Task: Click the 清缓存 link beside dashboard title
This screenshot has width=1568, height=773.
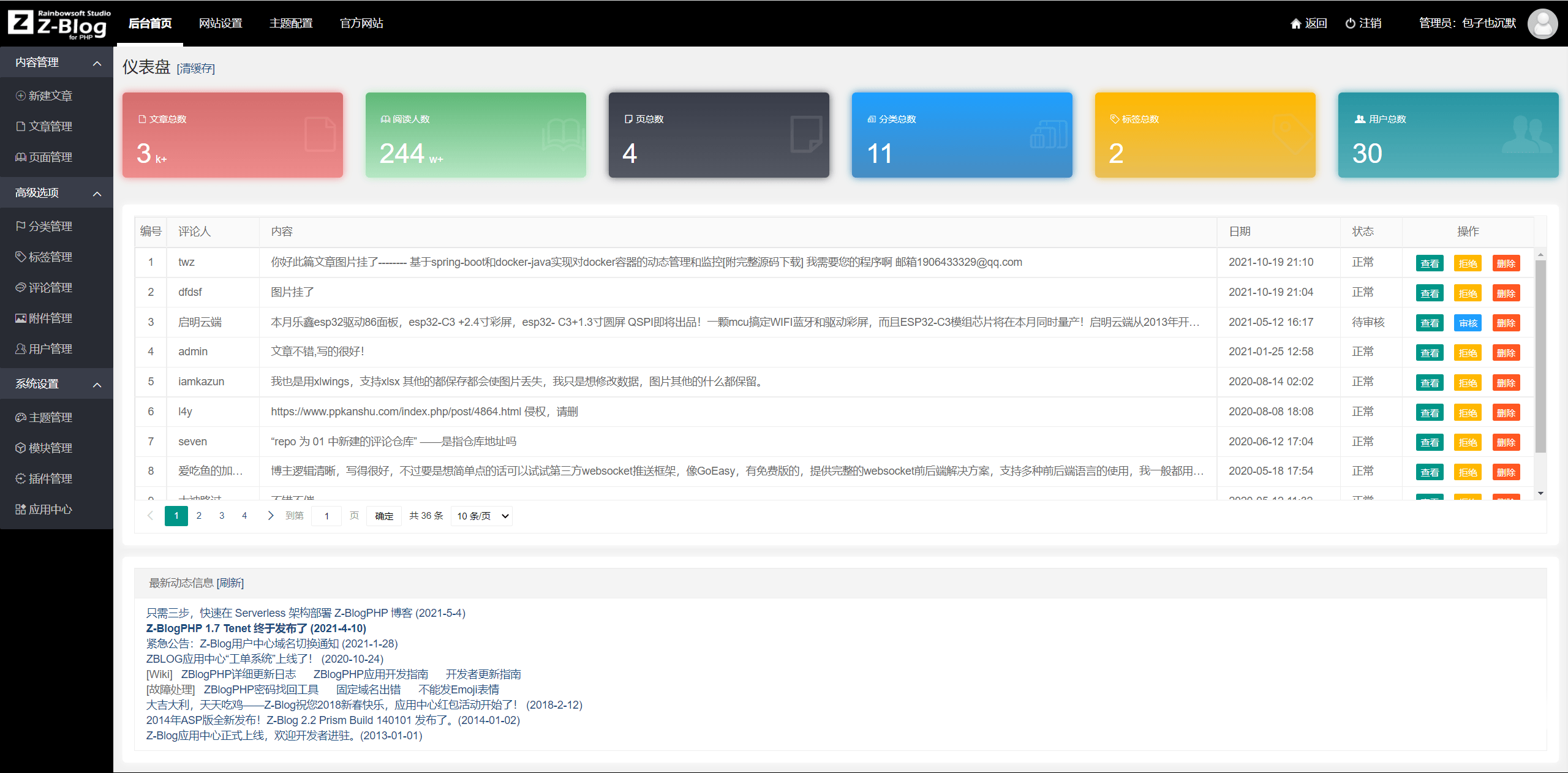Action: coord(196,69)
